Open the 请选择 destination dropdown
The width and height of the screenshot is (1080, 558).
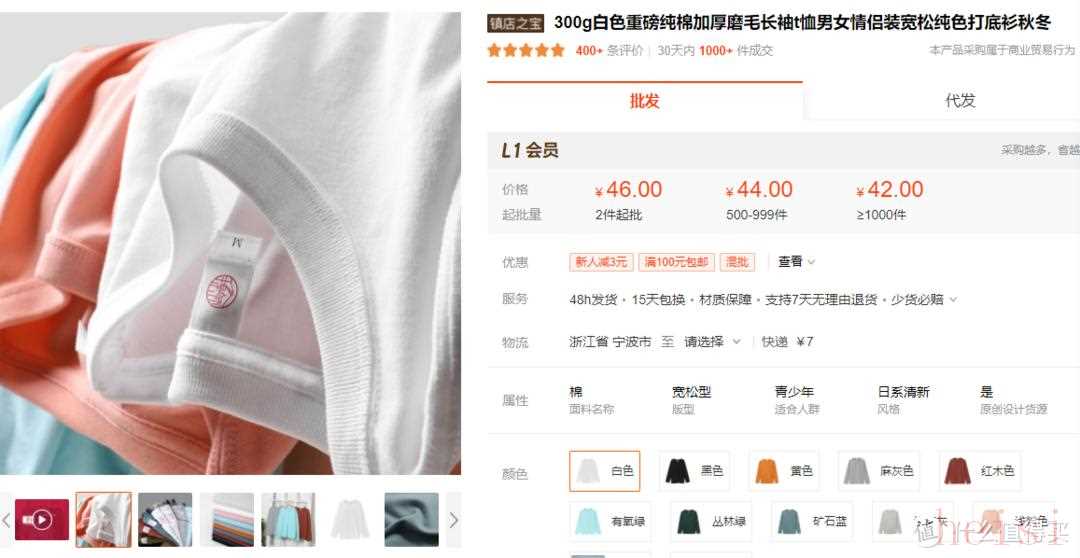[712, 342]
